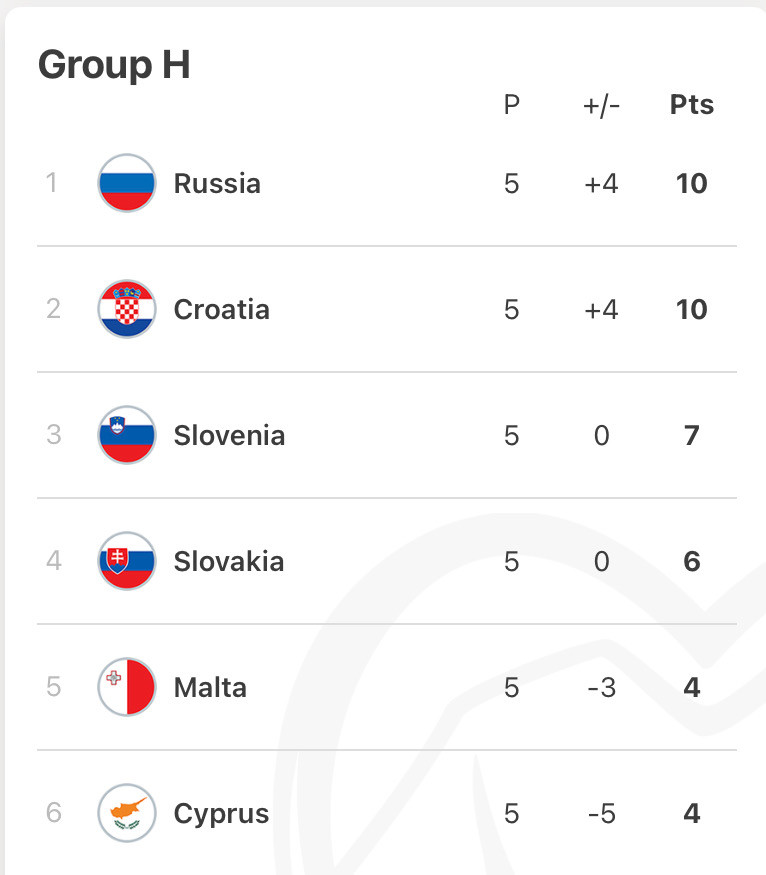Click Russia's 10 points value
The height and width of the screenshot is (875, 766).
(692, 184)
